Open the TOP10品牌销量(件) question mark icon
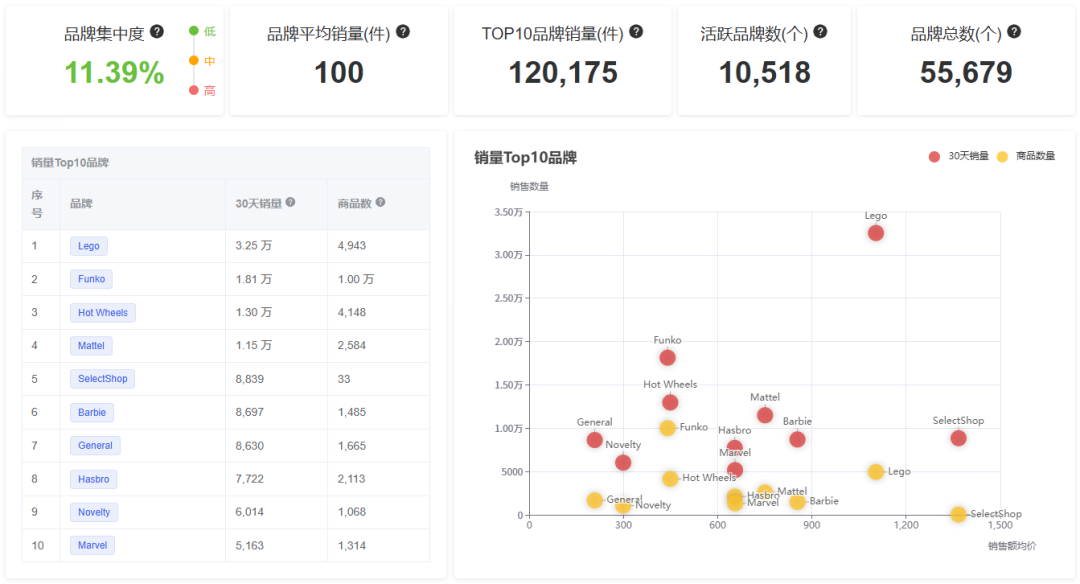The width and height of the screenshot is (1080, 584). pos(635,31)
